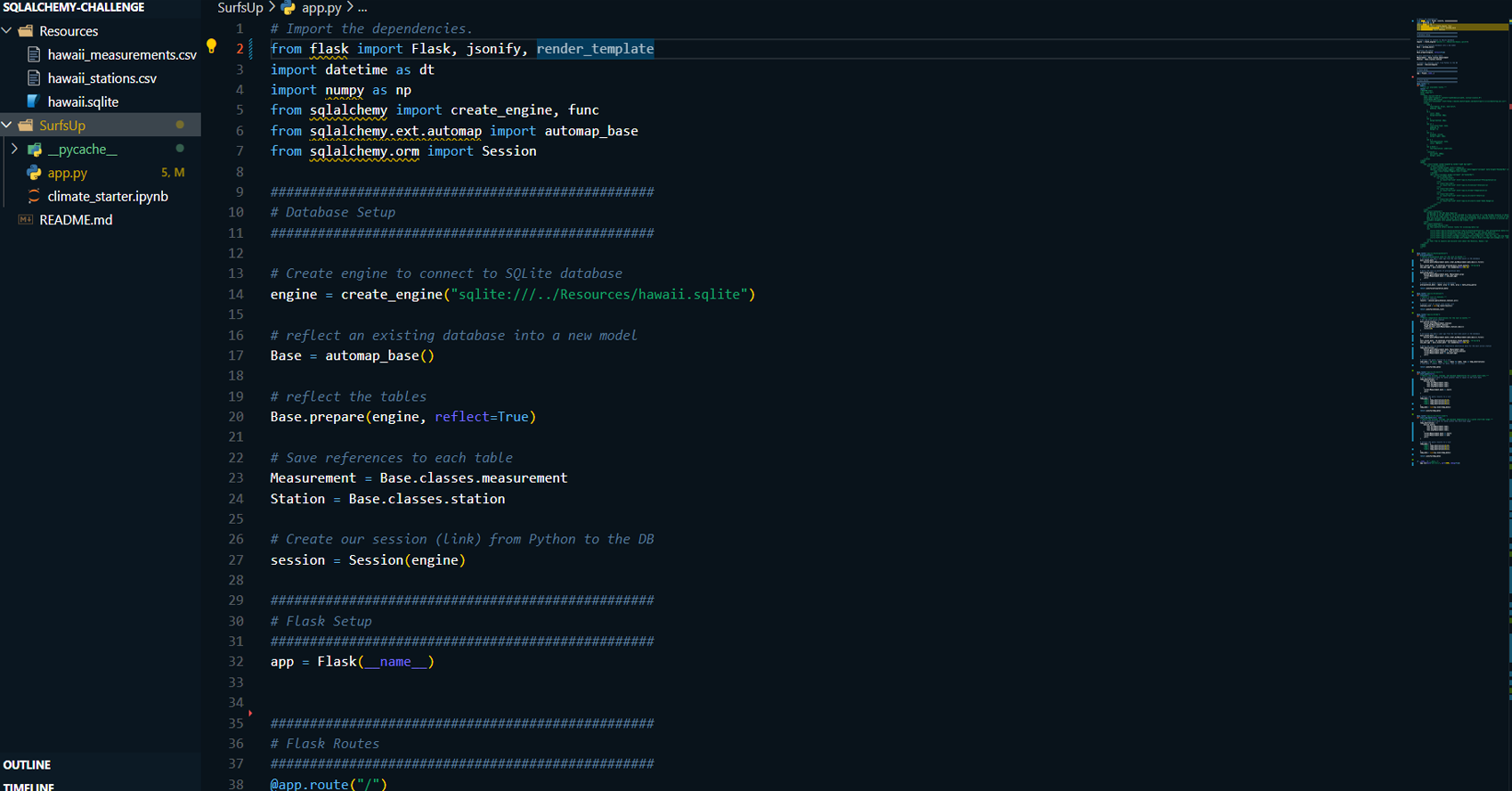Expand the __pycache__ folder
The height and width of the screenshot is (791, 1512).
pyautogui.click(x=14, y=149)
